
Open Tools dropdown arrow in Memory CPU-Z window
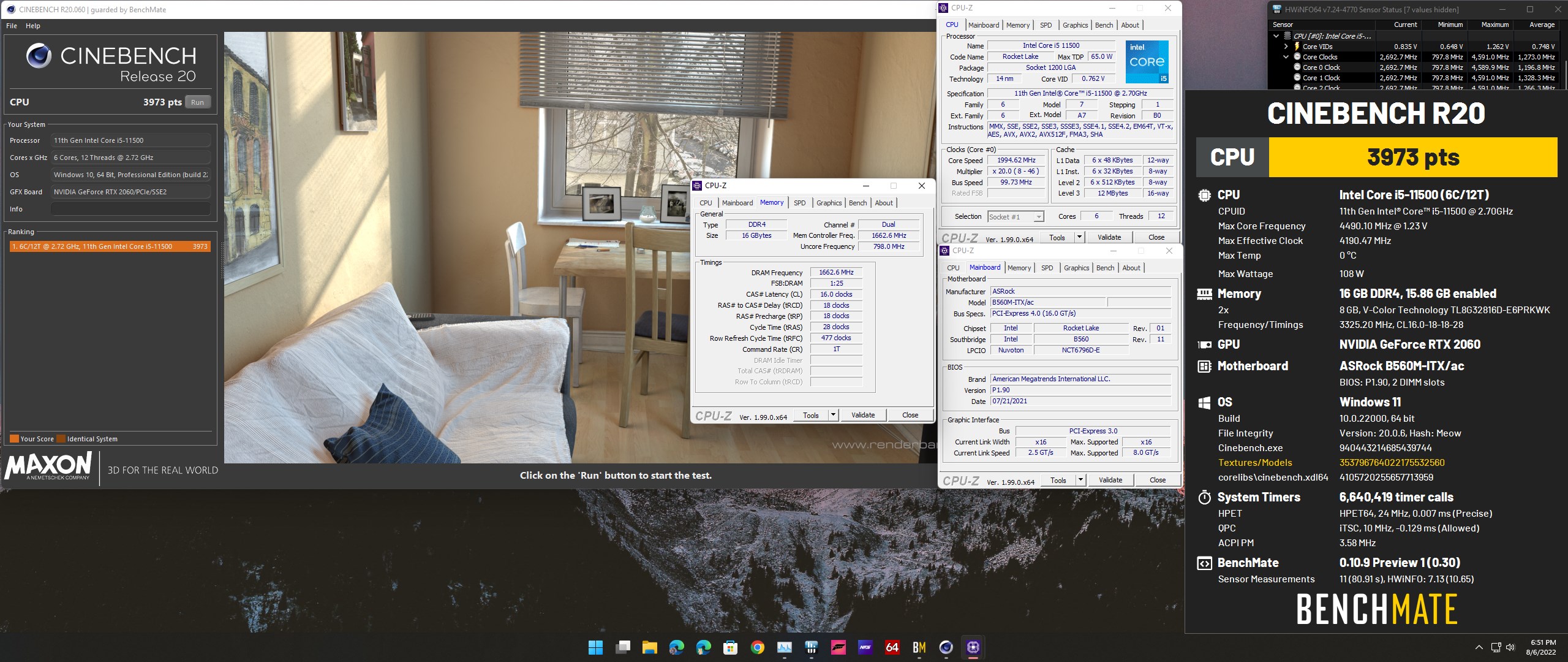coord(833,415)
